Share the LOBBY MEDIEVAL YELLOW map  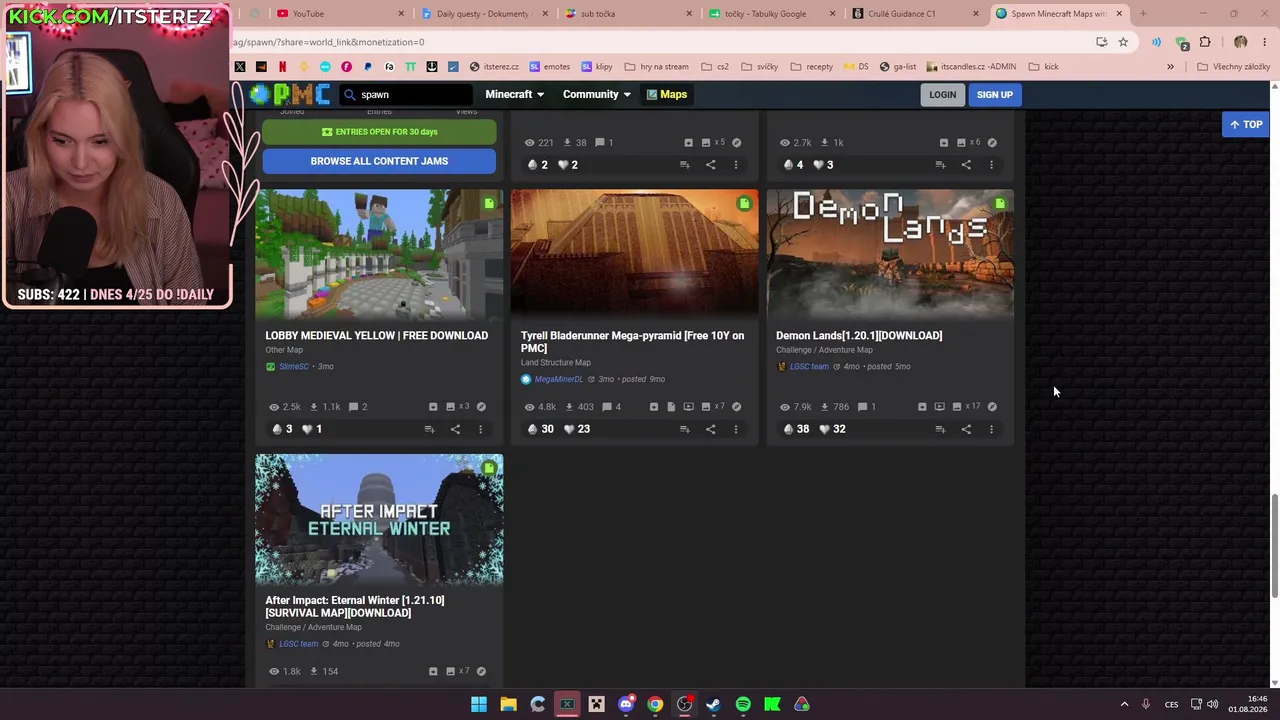455,429
